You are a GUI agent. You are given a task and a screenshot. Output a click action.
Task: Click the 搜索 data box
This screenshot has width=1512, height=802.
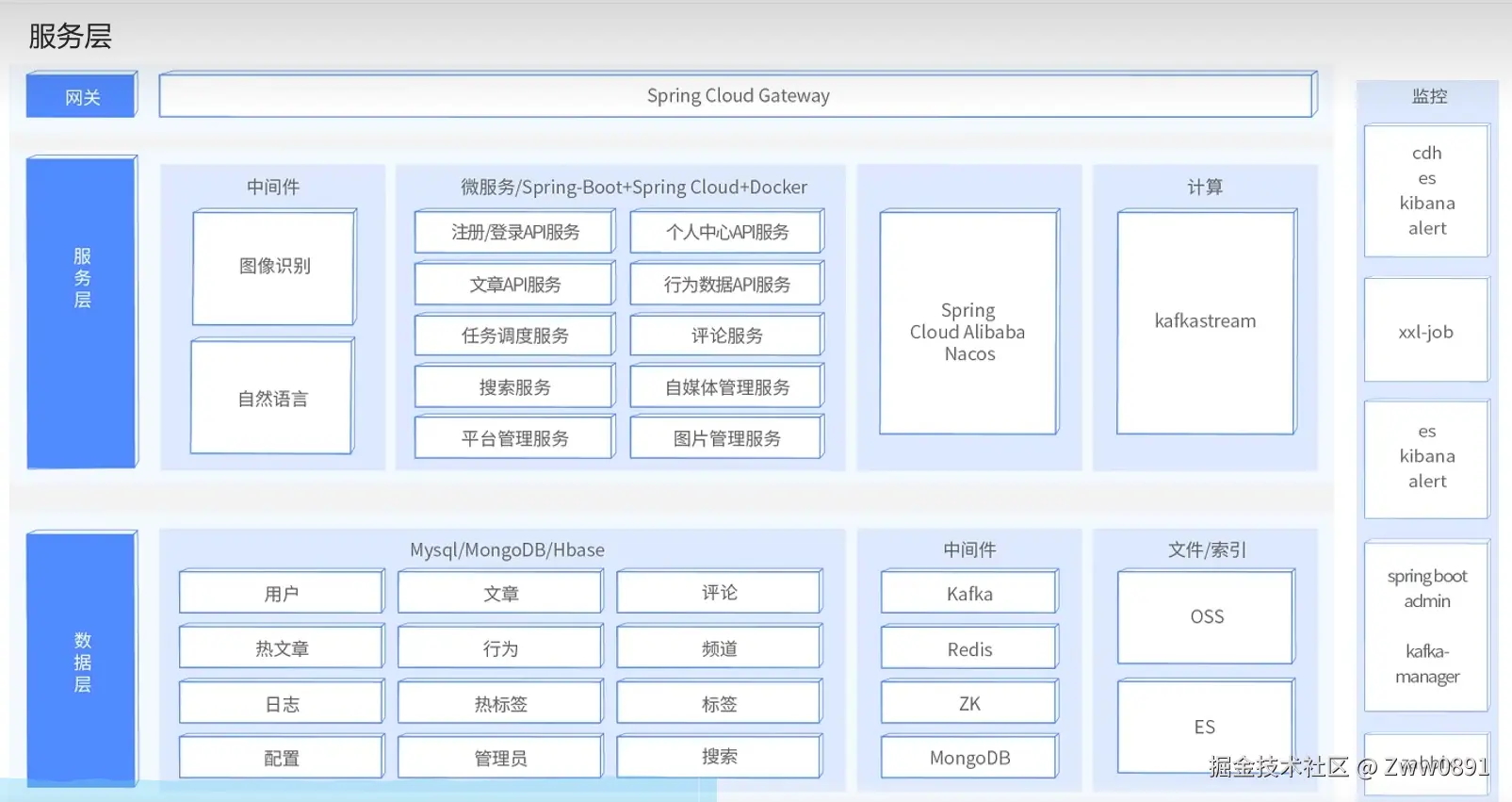click(719, 756)
